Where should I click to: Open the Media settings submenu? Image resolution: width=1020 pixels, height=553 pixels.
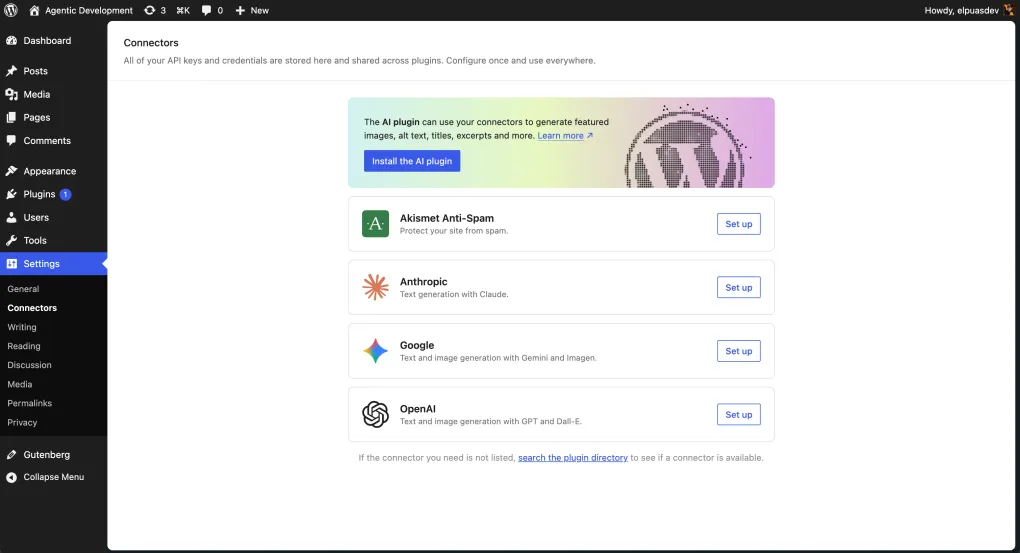point(20,384)
